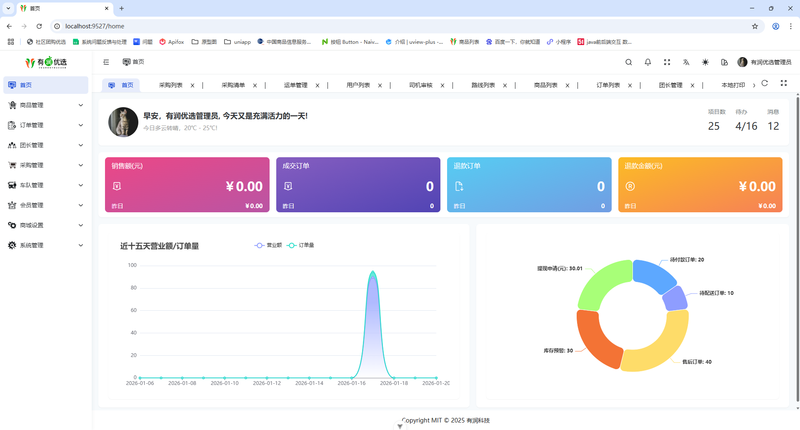Screen dimensions: 800x430
Task: Reload the browser page
Action: pyautogui.click(x=39, y=26)
